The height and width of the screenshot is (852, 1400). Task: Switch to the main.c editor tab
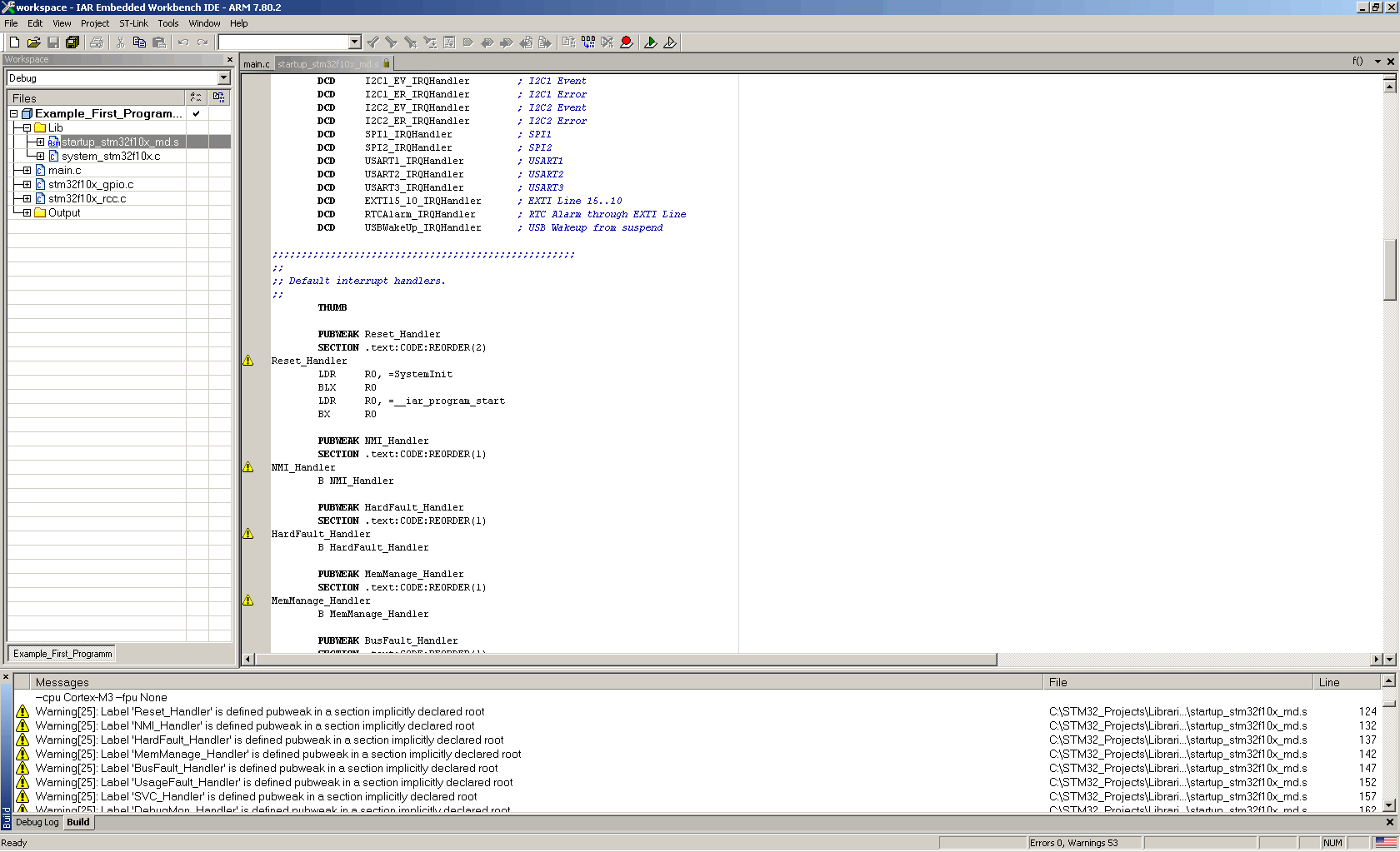[x=257, y=64]
